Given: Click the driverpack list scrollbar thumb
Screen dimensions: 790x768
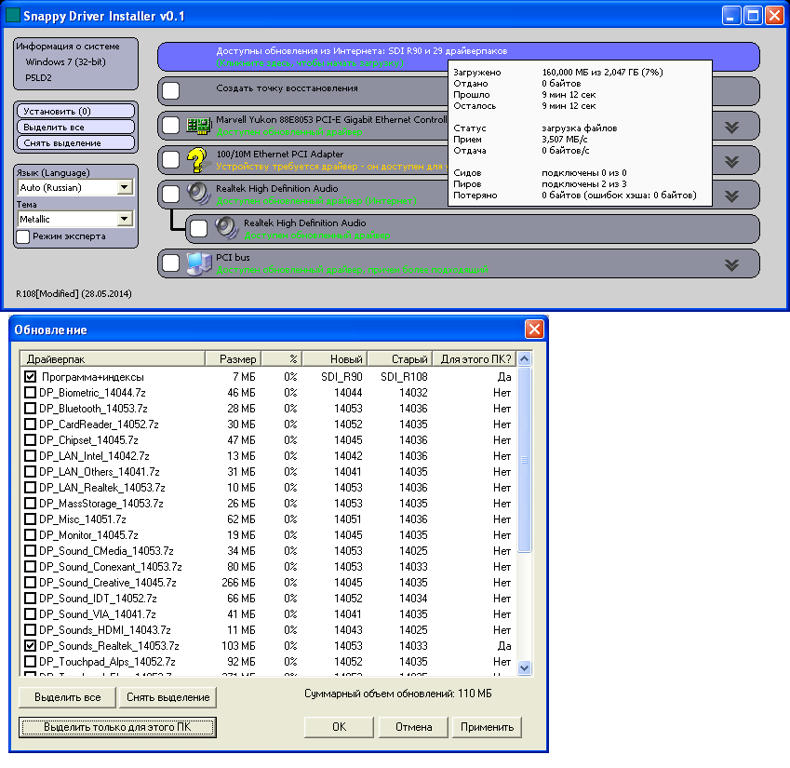Looking at the screenshot, I should coord(524,460).
